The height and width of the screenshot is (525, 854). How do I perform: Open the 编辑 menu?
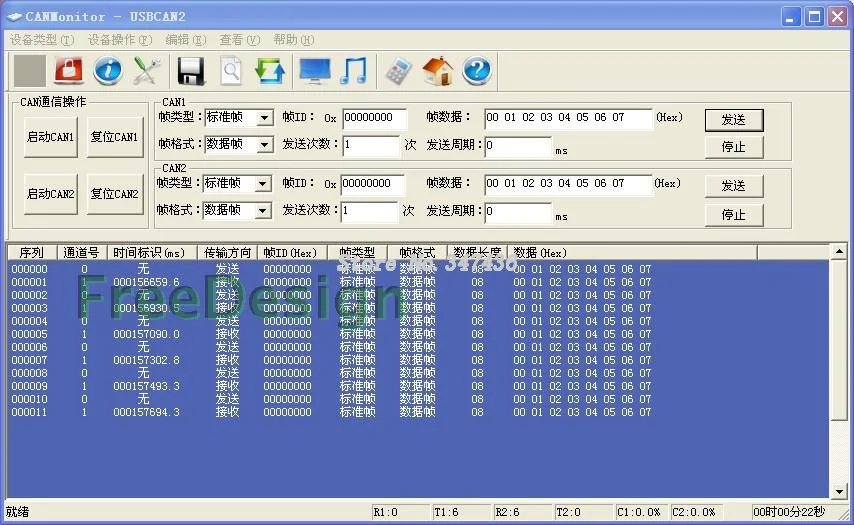pyautogui.click(x=186, y=40)
